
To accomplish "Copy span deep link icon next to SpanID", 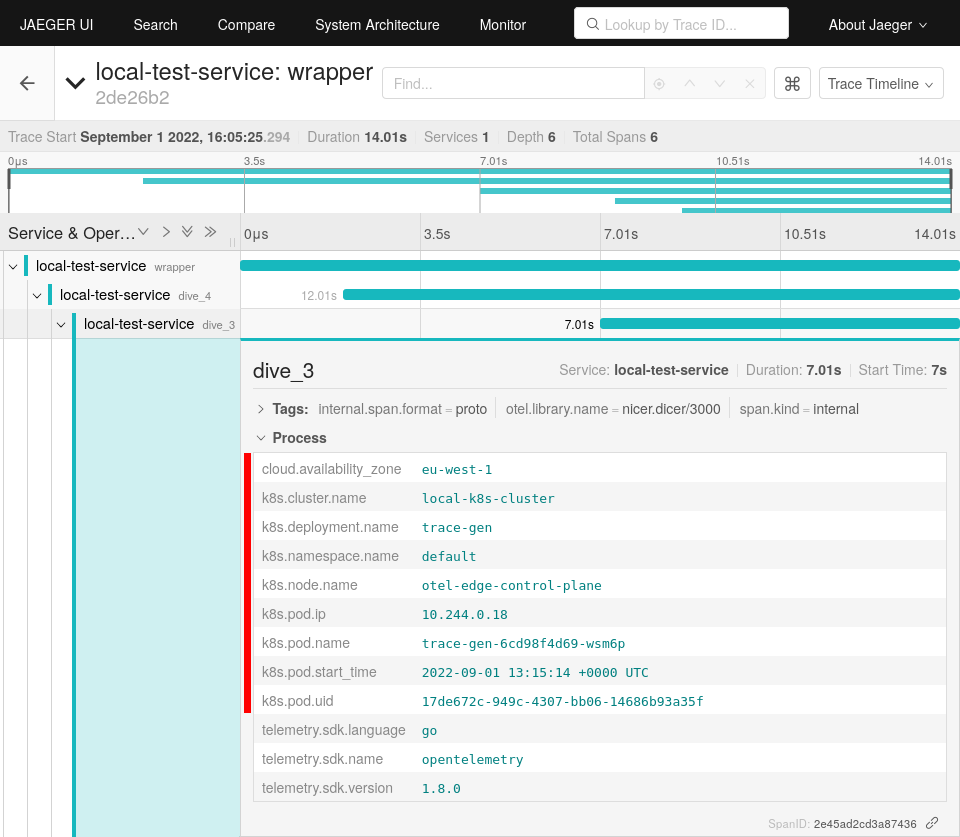I will 932,823.
